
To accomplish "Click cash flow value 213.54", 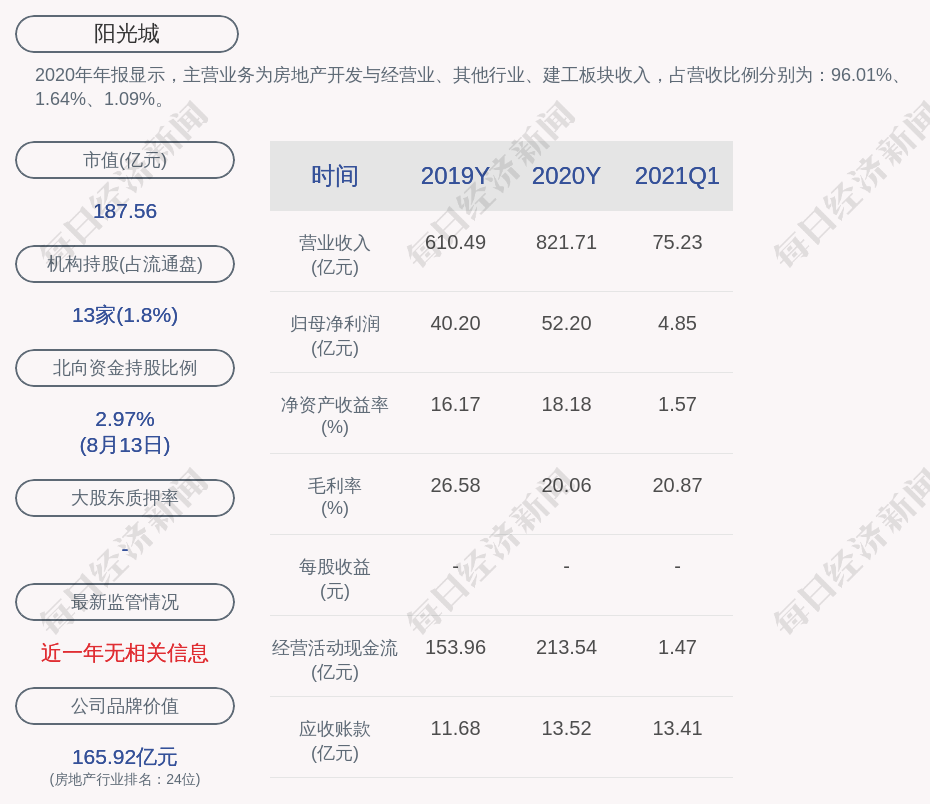I will tap(566, 647).
